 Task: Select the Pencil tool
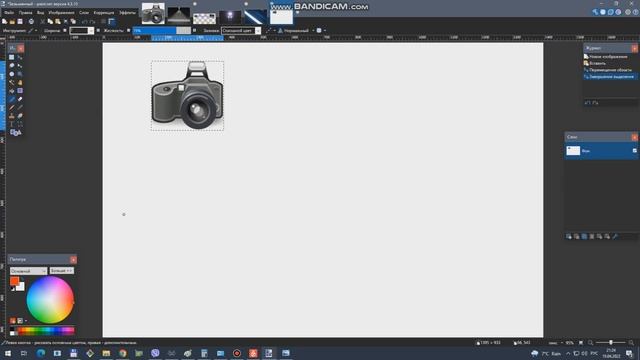tap(11, 107)
